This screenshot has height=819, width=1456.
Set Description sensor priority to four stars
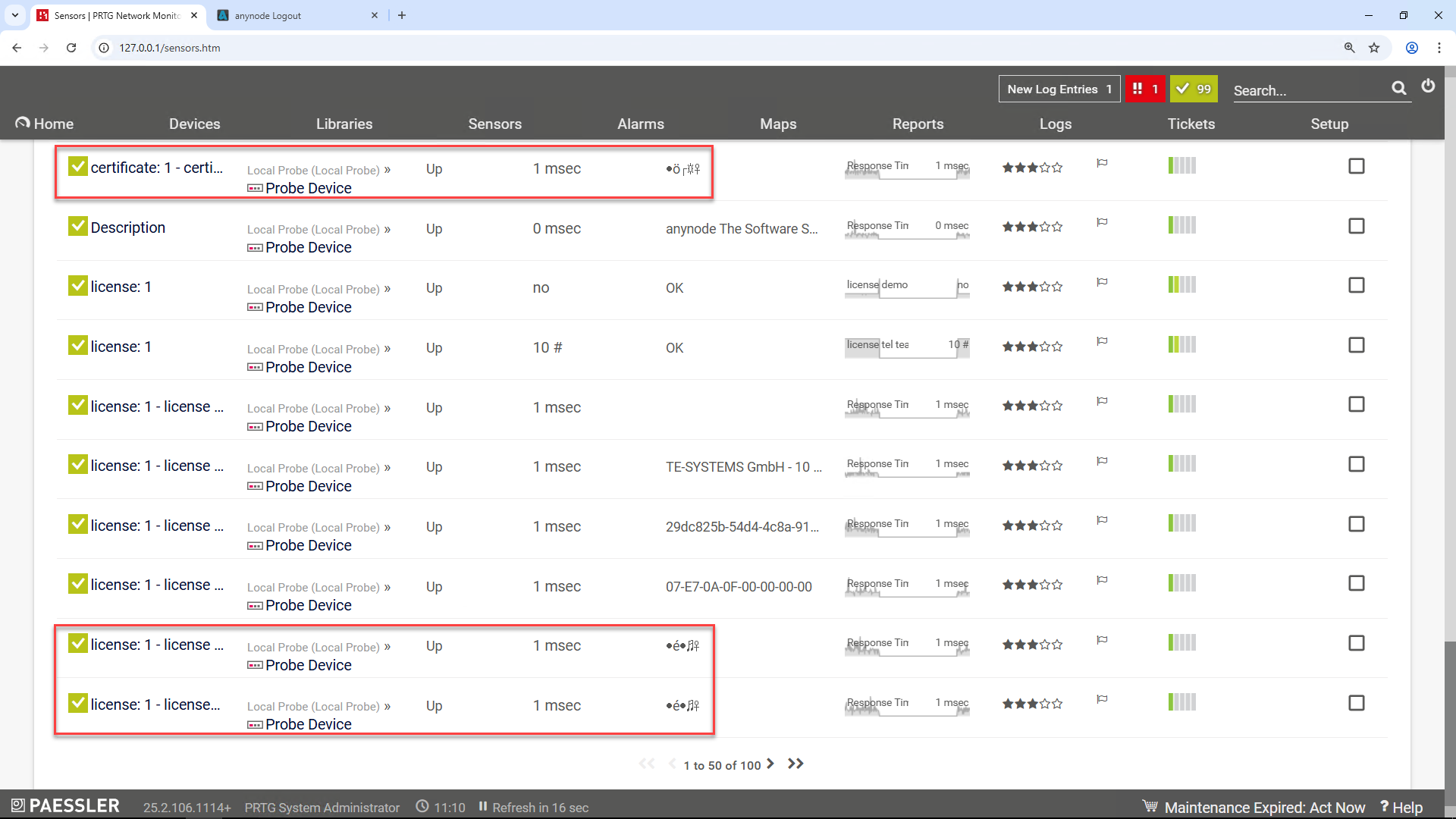(x=1045, y=226)
